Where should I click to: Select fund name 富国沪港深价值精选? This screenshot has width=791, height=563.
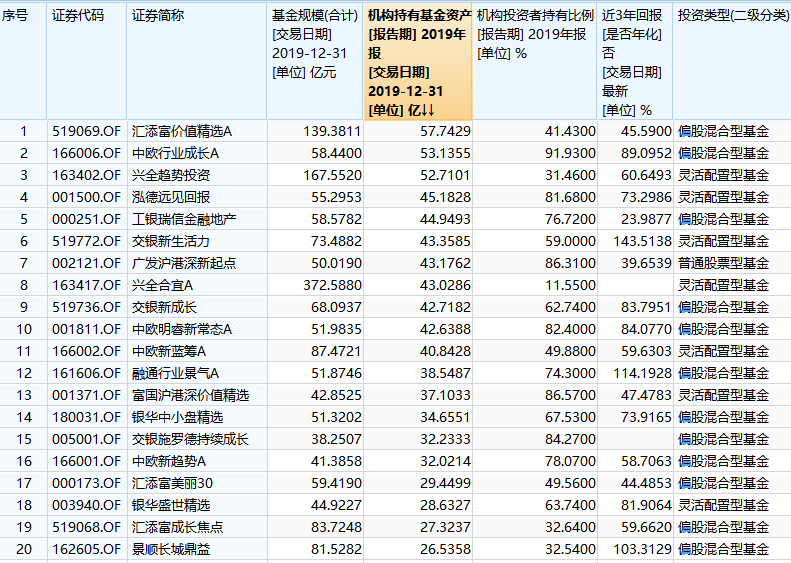click(190, 395)
